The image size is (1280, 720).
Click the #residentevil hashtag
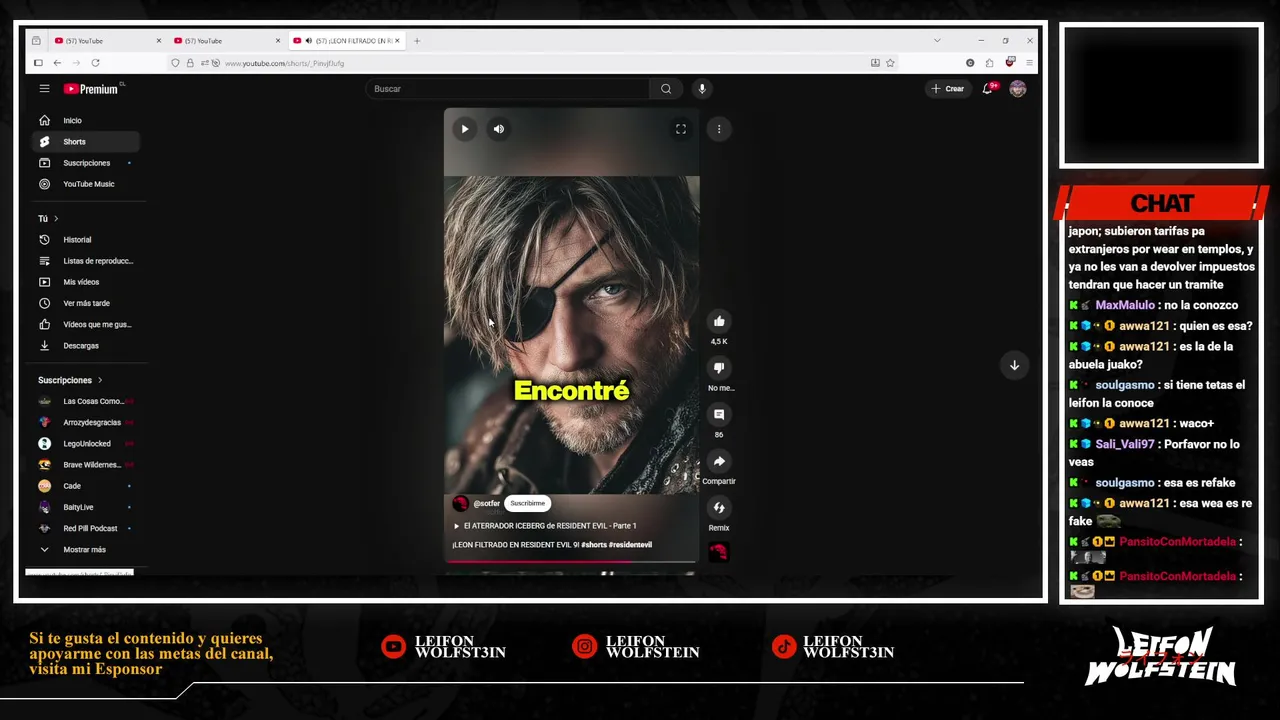(x=630, y=545)
